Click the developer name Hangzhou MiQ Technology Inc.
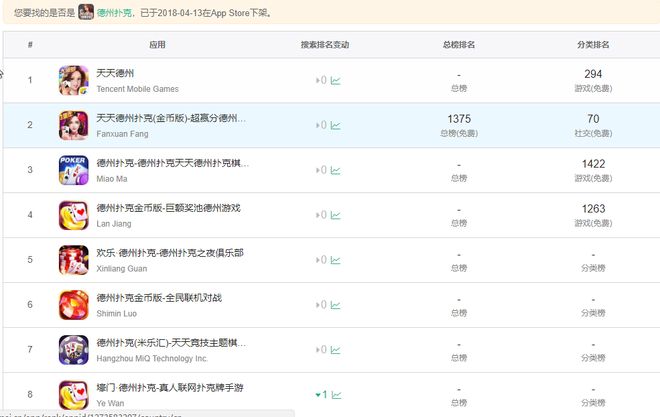Image resolution: width=660 pixels, height=417 pixels. point(152,359)
